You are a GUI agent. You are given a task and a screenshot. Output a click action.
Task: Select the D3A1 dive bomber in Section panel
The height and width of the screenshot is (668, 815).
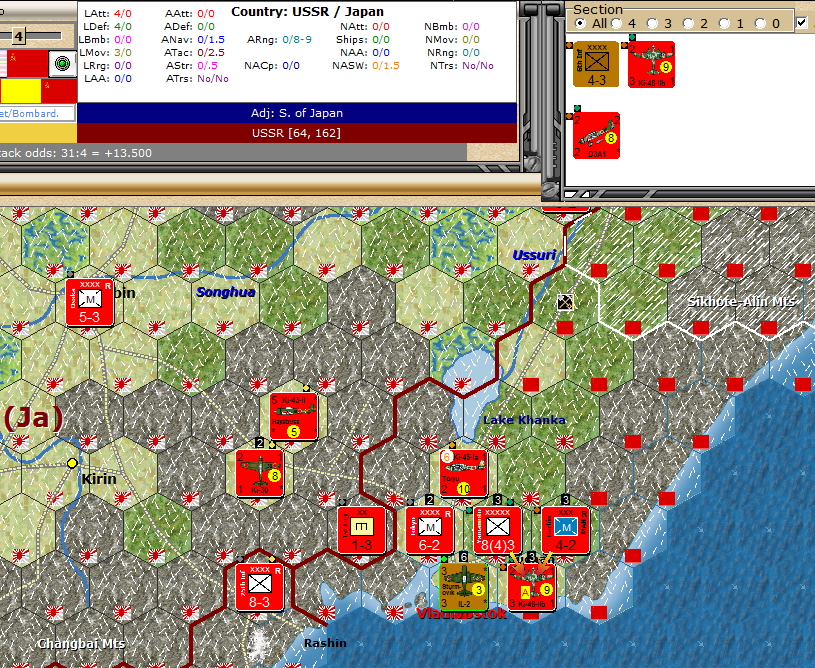coord(597,135)
